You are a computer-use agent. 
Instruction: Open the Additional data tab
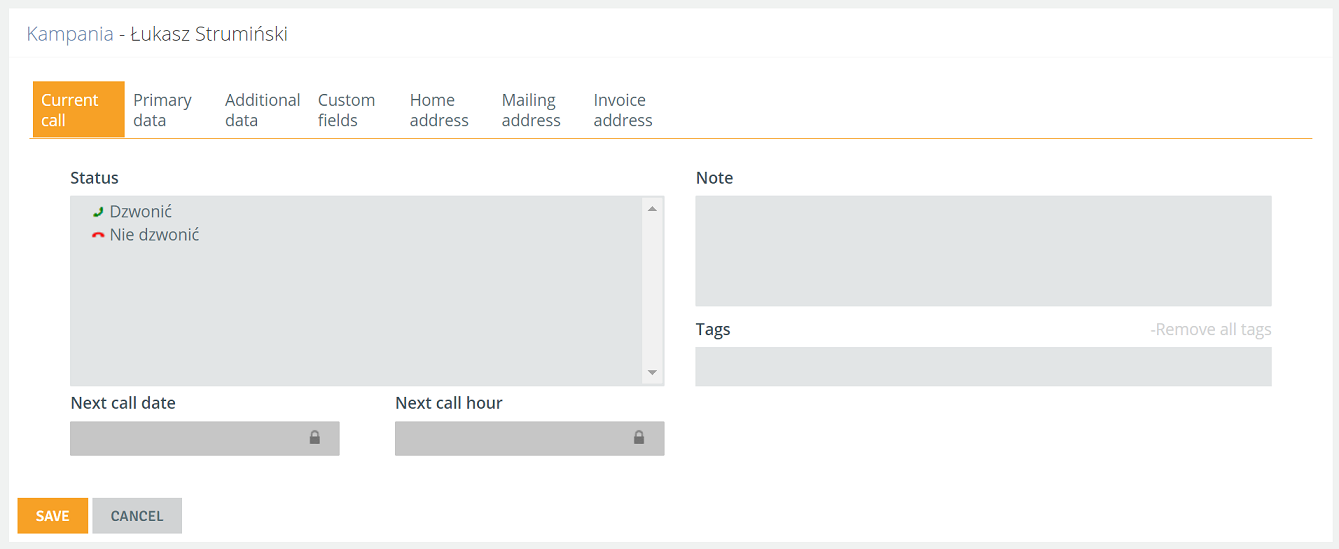point(263,110)
